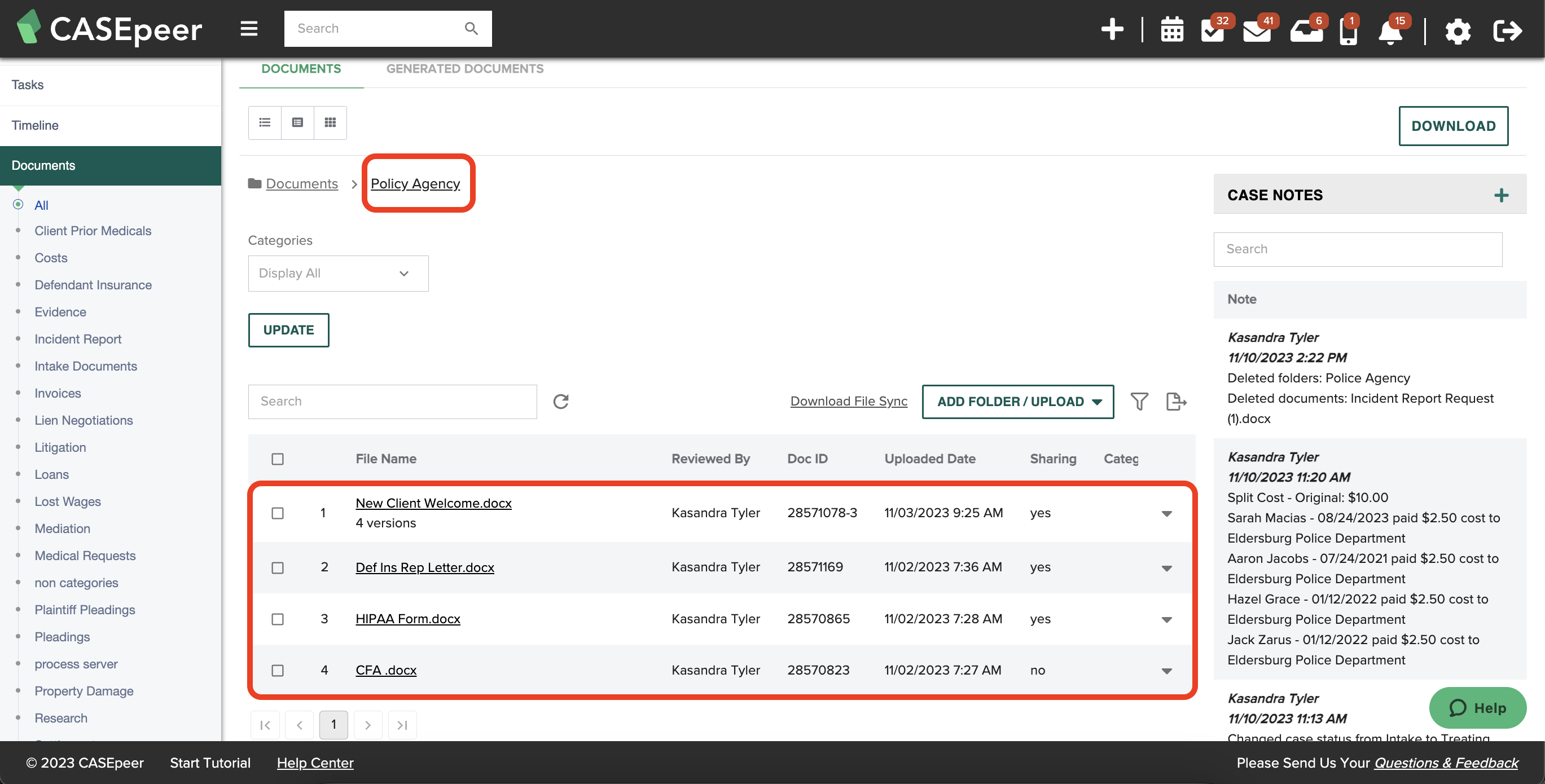Screen dimensions: 1545x784
Task: Click the DOWNLOAD button
Action: click(1453, 126)
